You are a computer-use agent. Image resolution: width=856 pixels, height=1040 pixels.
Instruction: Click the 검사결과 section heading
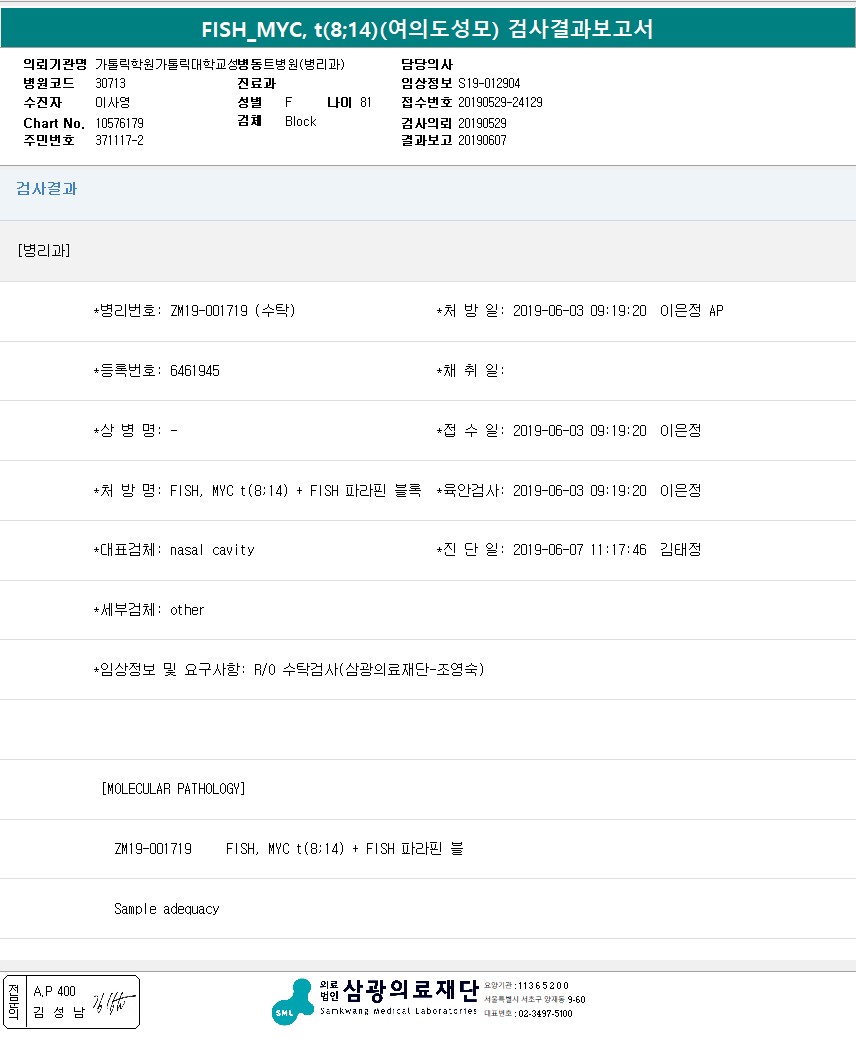(x=46, y=189)
